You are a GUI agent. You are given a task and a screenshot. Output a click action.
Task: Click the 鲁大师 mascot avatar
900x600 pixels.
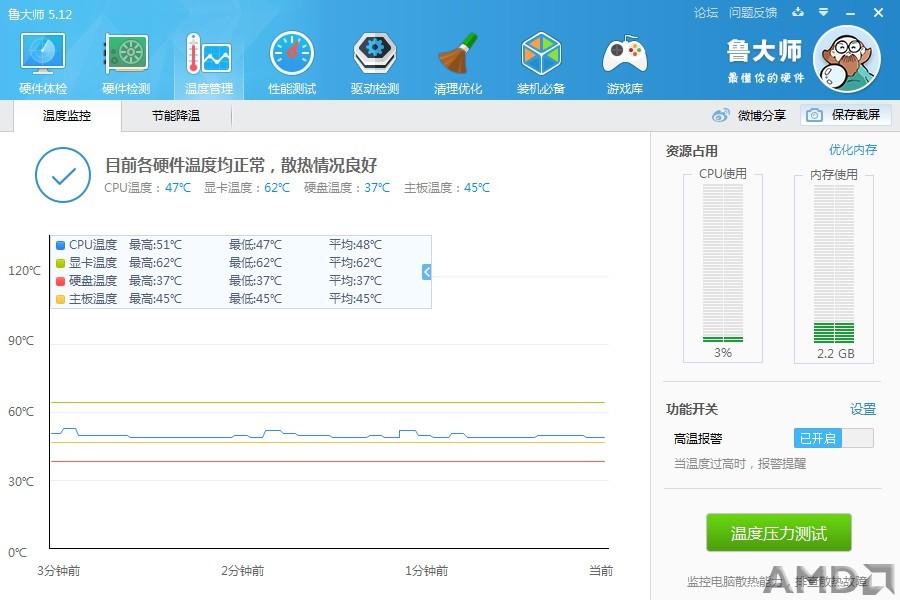[847, 59]
